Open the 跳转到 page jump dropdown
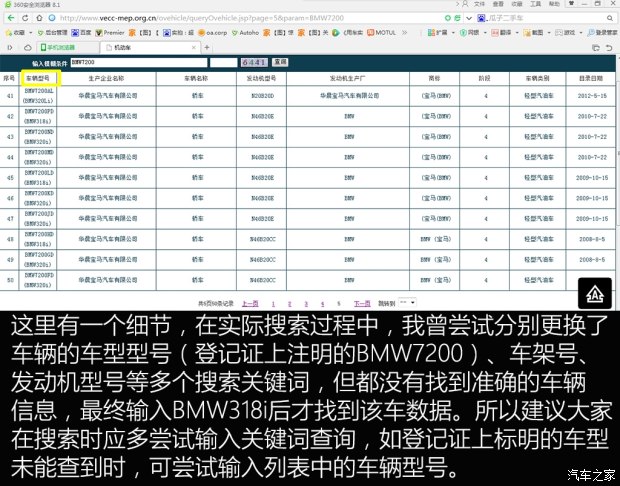The height and width of the screenshot is (486, 620). pos(407,303)
